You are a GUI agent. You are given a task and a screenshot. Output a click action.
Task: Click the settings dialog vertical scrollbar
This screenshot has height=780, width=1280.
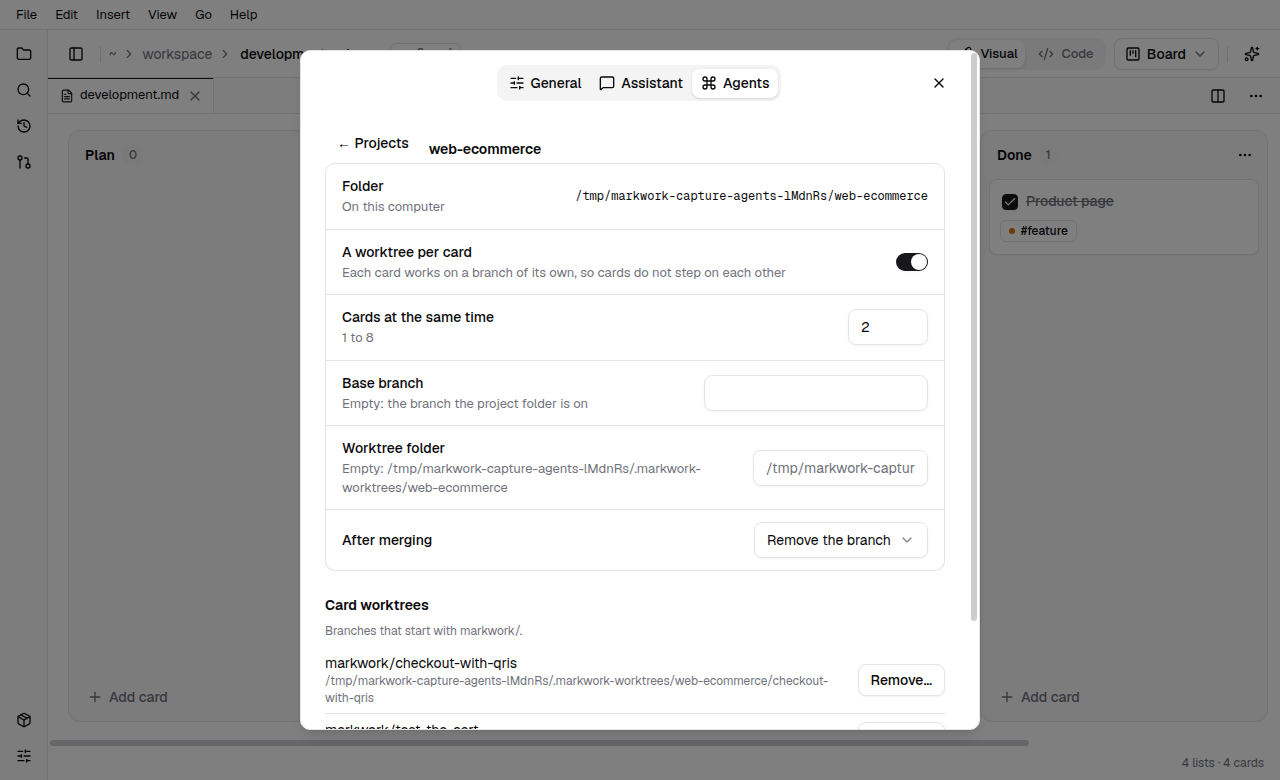point(975,337)
